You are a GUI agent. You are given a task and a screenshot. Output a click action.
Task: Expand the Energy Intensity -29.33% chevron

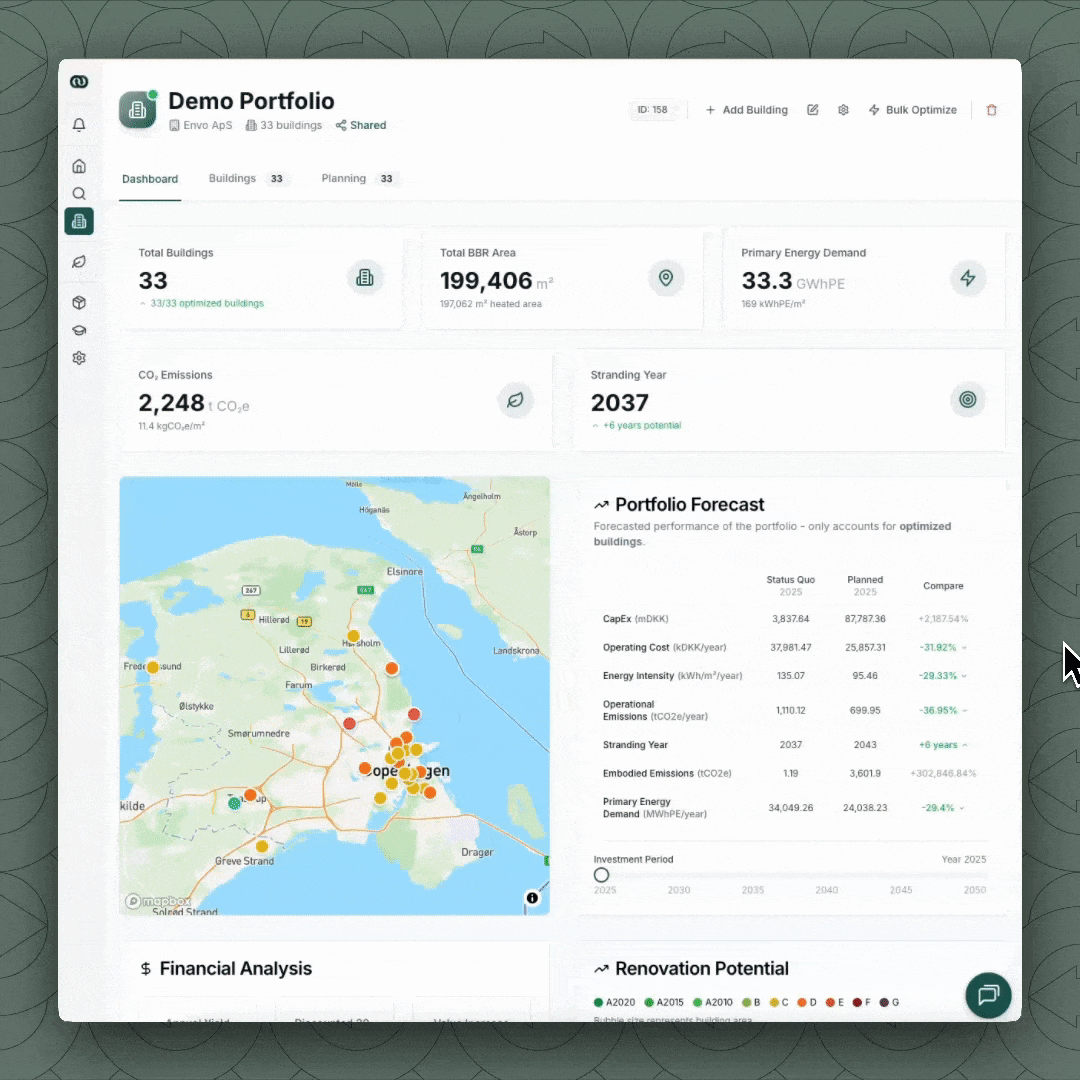tap(965, 676)
